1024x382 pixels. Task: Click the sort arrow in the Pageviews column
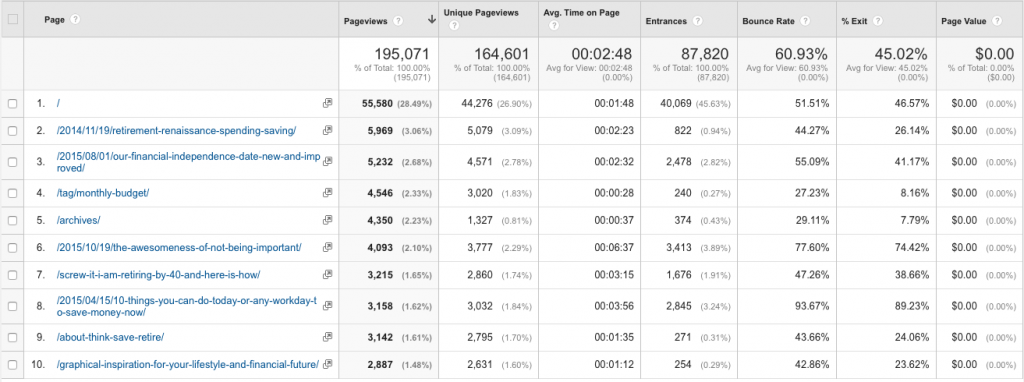(x=432, y=20)
